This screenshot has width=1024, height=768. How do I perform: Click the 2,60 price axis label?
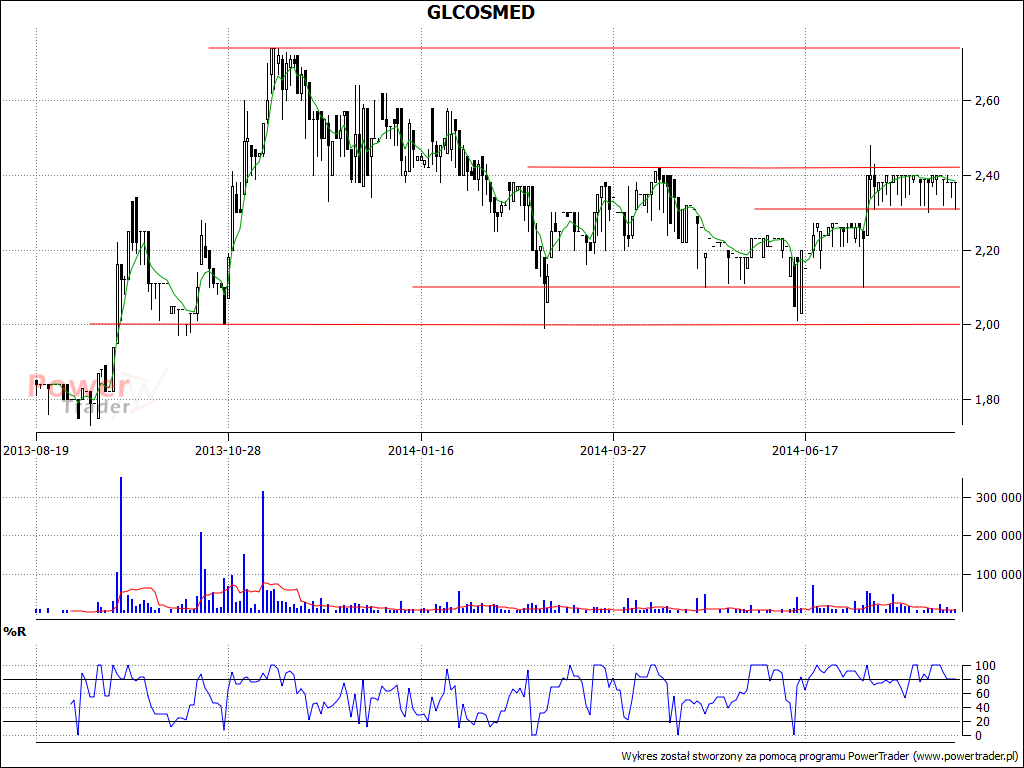[x=987, y=101]
